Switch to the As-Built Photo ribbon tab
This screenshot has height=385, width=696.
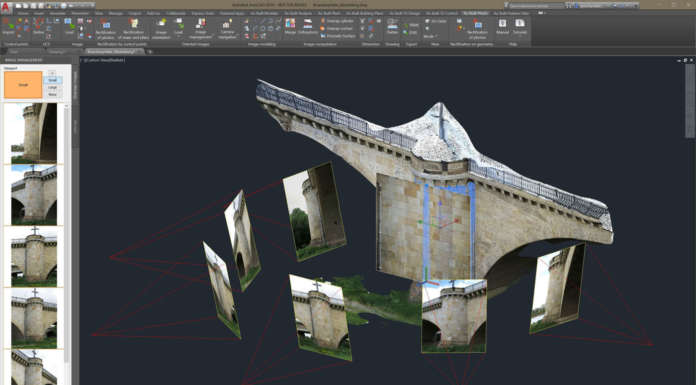(x=475, y=13)
